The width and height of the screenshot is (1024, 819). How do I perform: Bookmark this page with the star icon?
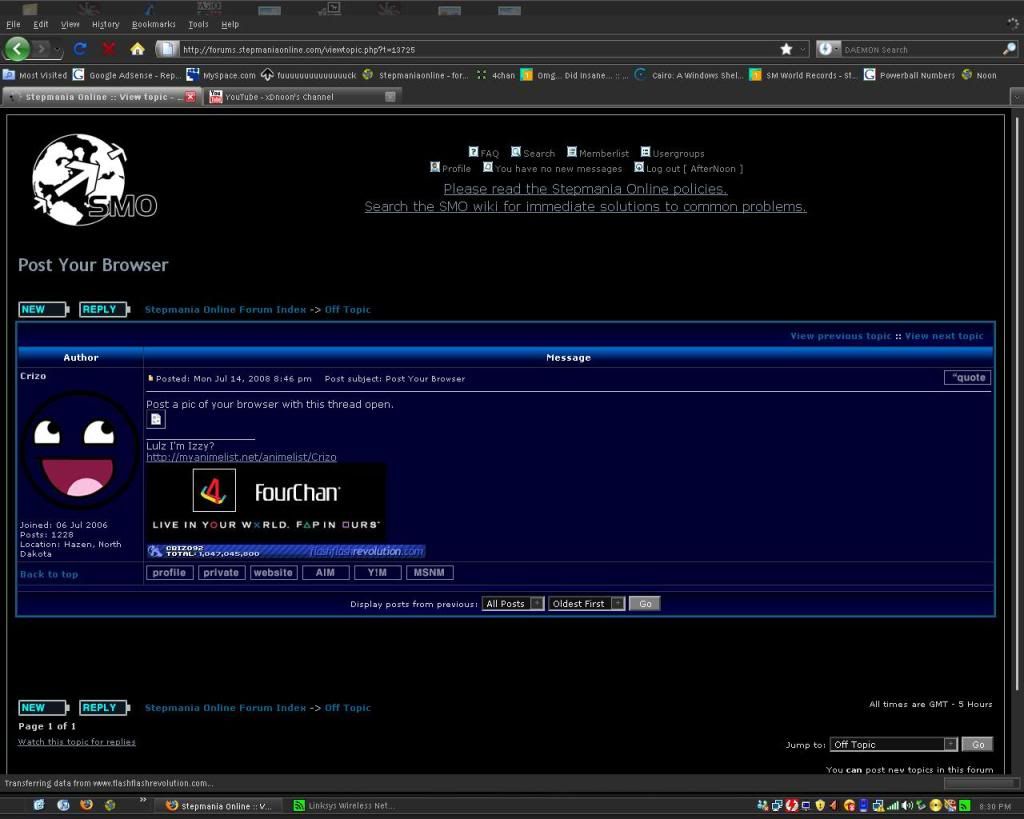[x=786, y=49]
